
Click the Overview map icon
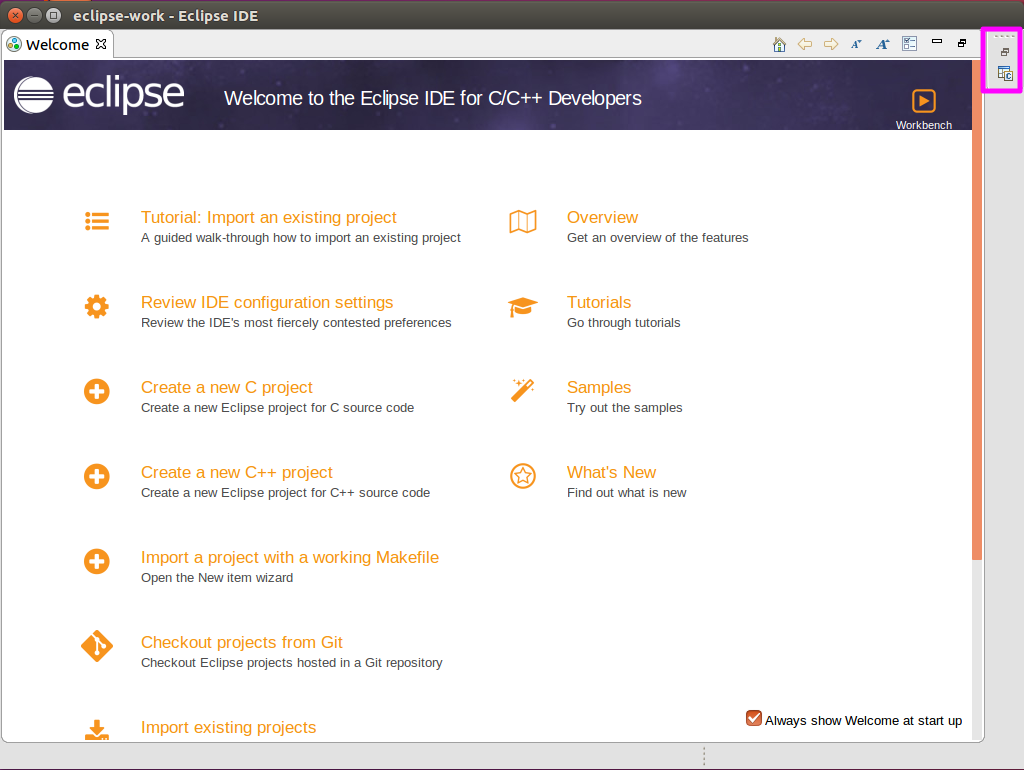coord(522,222)
